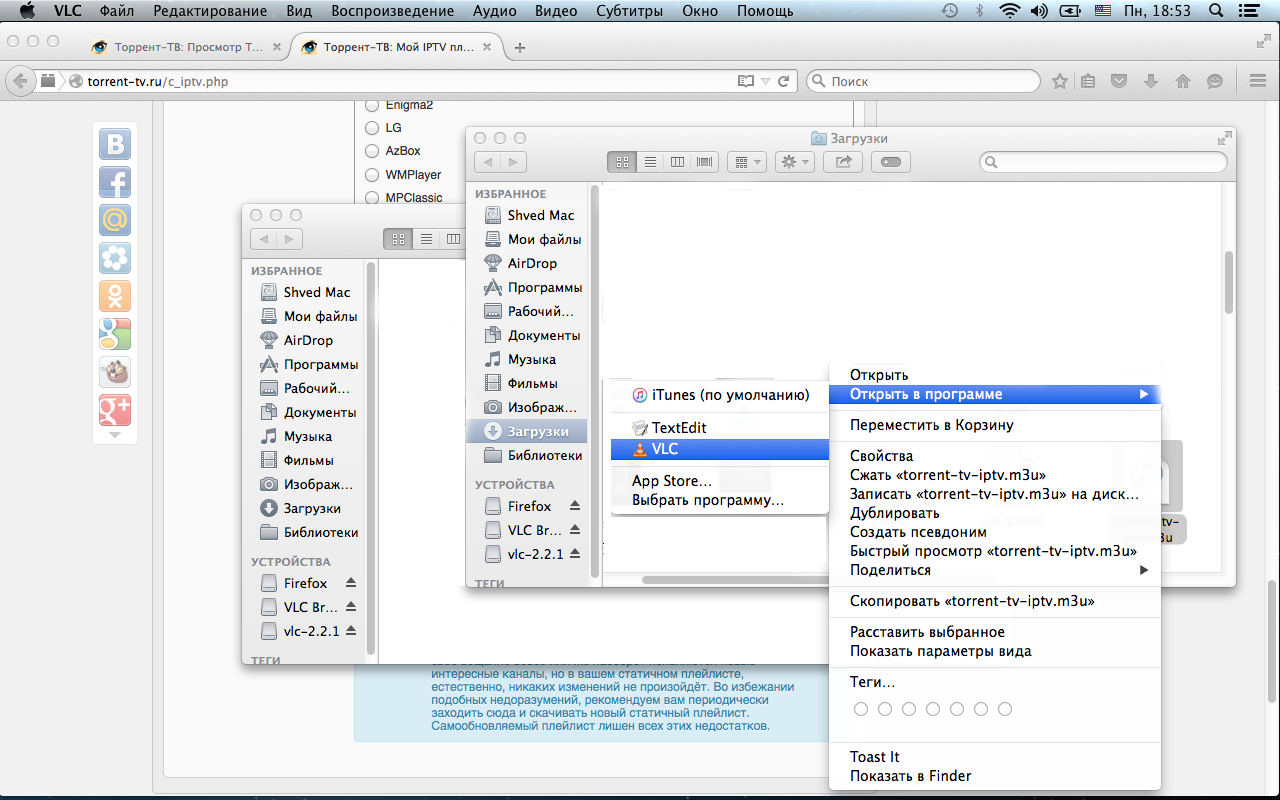Image resolution: width=1280 pixels, height=800 pixels.
Task: Select the MPClassic radio button
Action: pos(372,198)
